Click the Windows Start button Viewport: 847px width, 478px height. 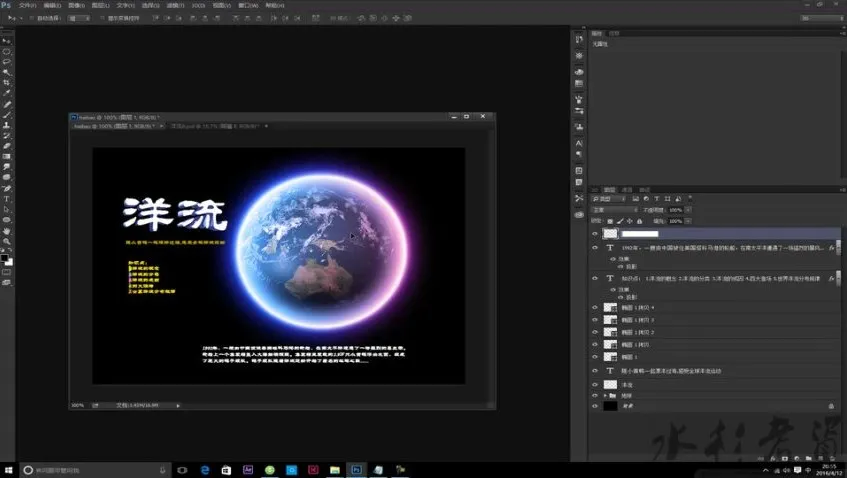click(8, 469)
